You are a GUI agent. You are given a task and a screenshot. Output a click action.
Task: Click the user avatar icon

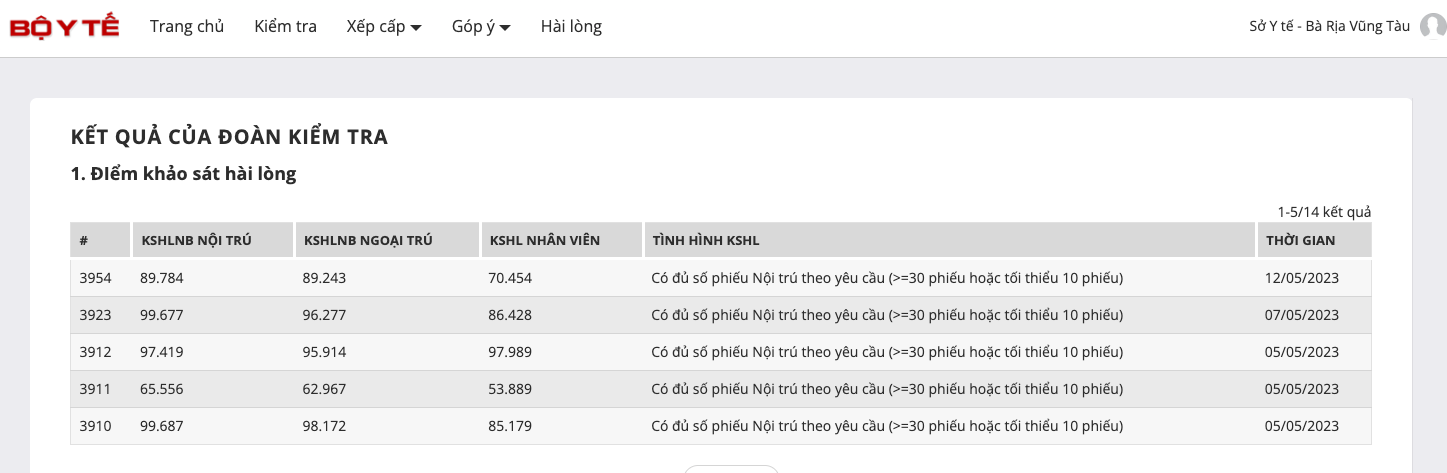(1432, 27)
